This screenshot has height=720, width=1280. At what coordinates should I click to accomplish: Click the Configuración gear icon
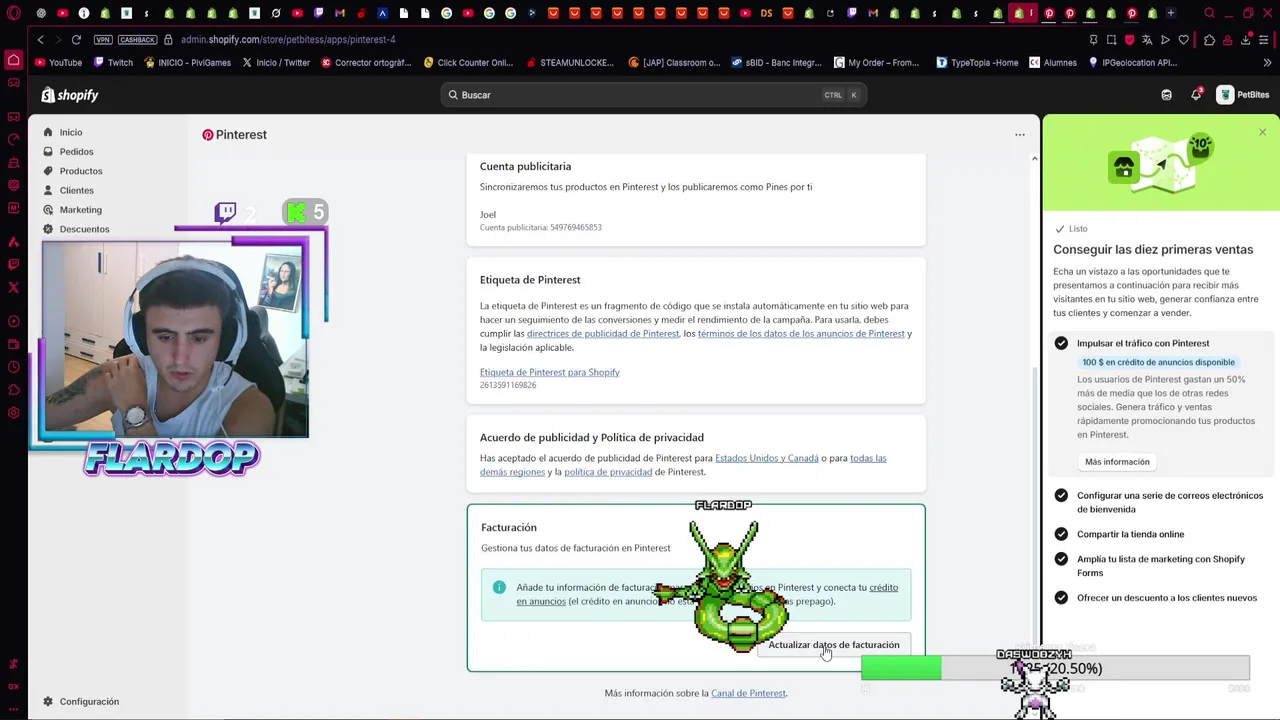click(x=47, y=702)
